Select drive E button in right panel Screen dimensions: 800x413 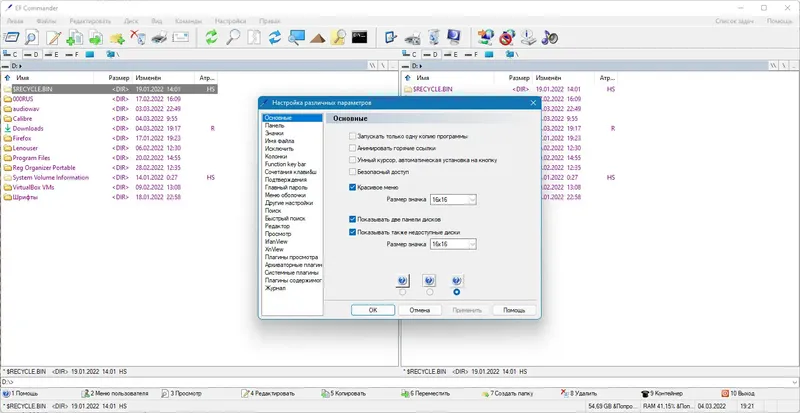tap(451, 54)
